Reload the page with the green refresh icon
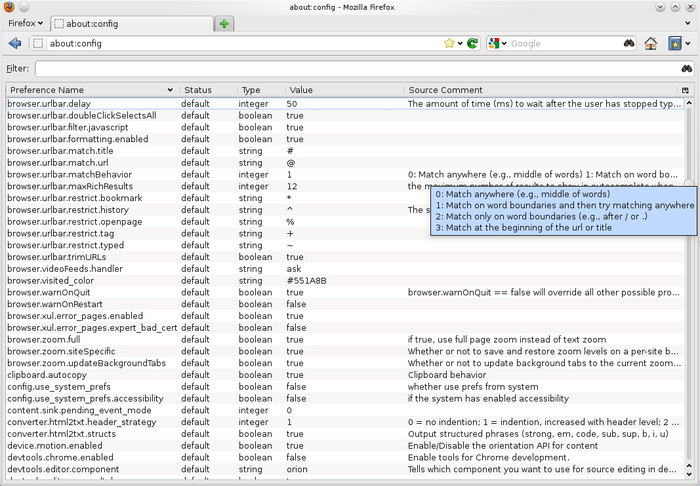Screen dimensions: 700x486 coord(472,43)
